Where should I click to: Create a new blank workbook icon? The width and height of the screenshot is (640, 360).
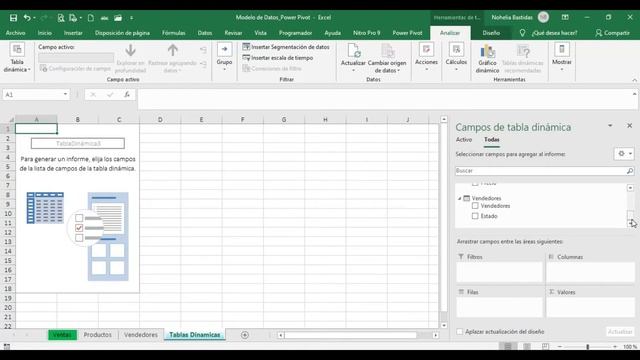pos(91,18)
